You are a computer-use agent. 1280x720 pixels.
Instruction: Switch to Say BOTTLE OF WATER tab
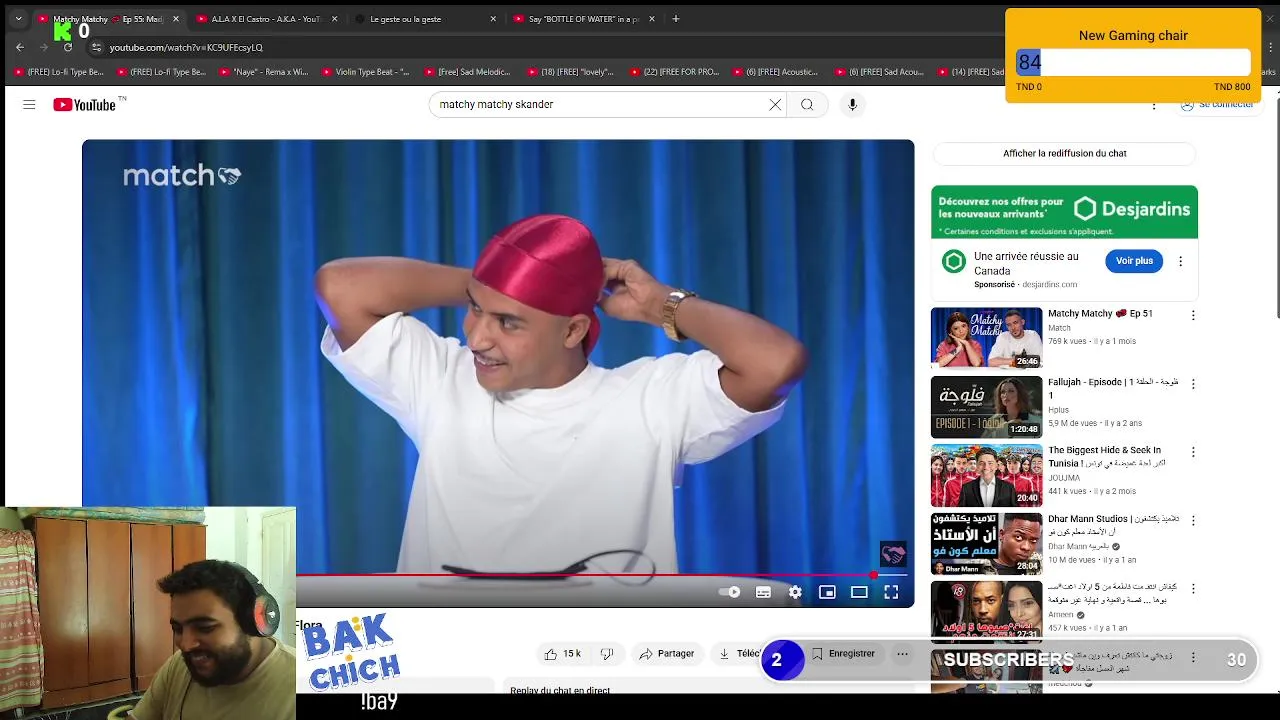tap(584, 19)
